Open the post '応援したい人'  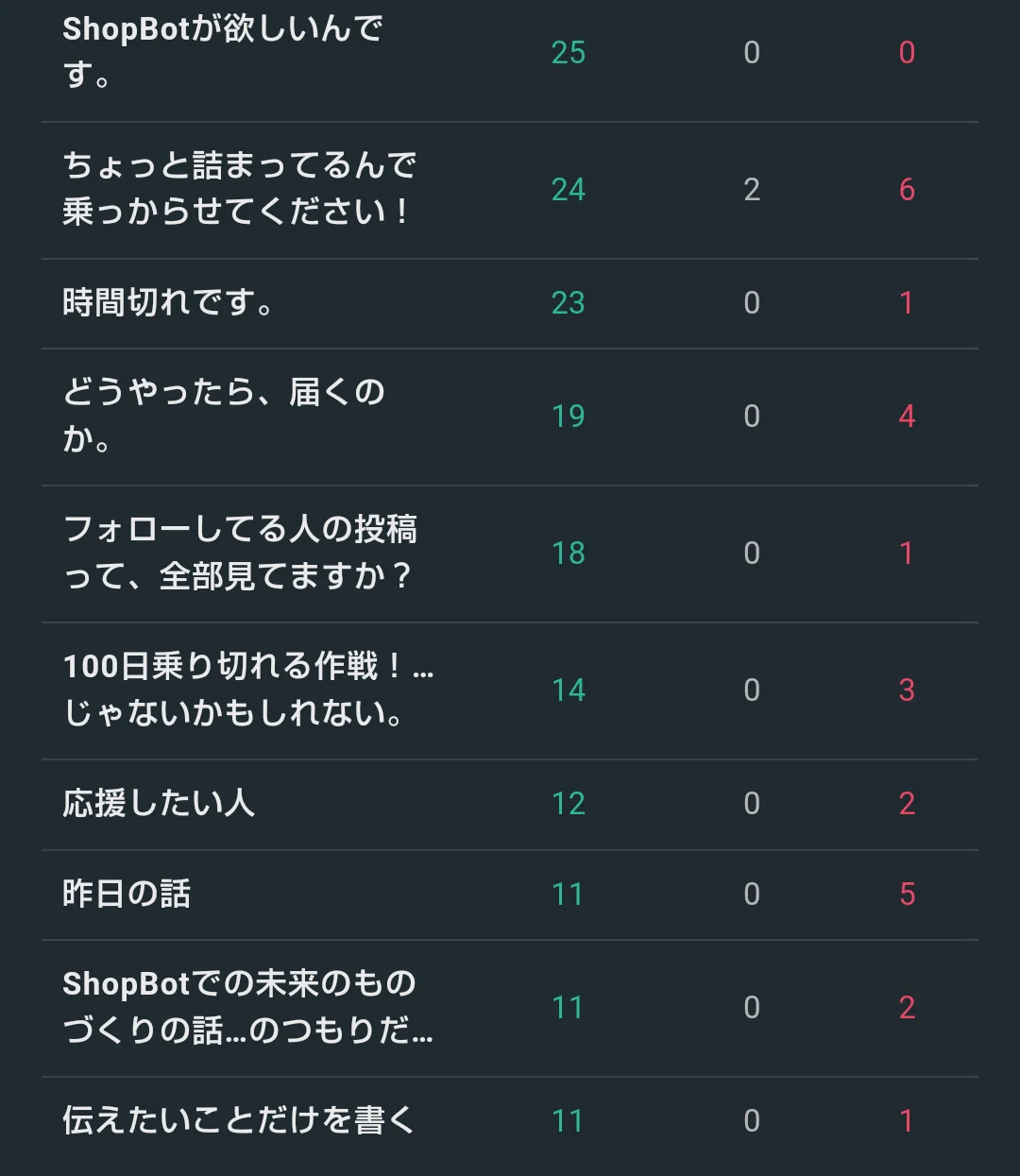(159, 804)
